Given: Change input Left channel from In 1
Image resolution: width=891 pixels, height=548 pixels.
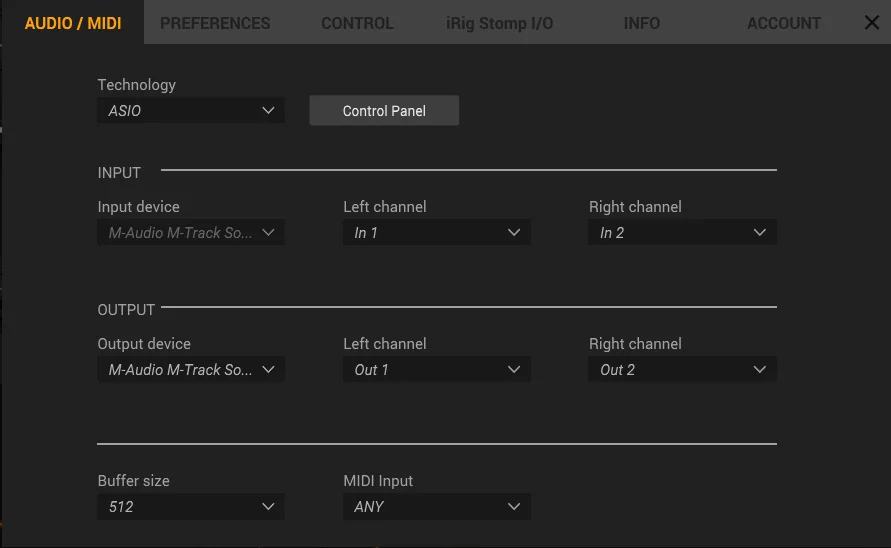Looking at the screenshot, I should (436, 233).
